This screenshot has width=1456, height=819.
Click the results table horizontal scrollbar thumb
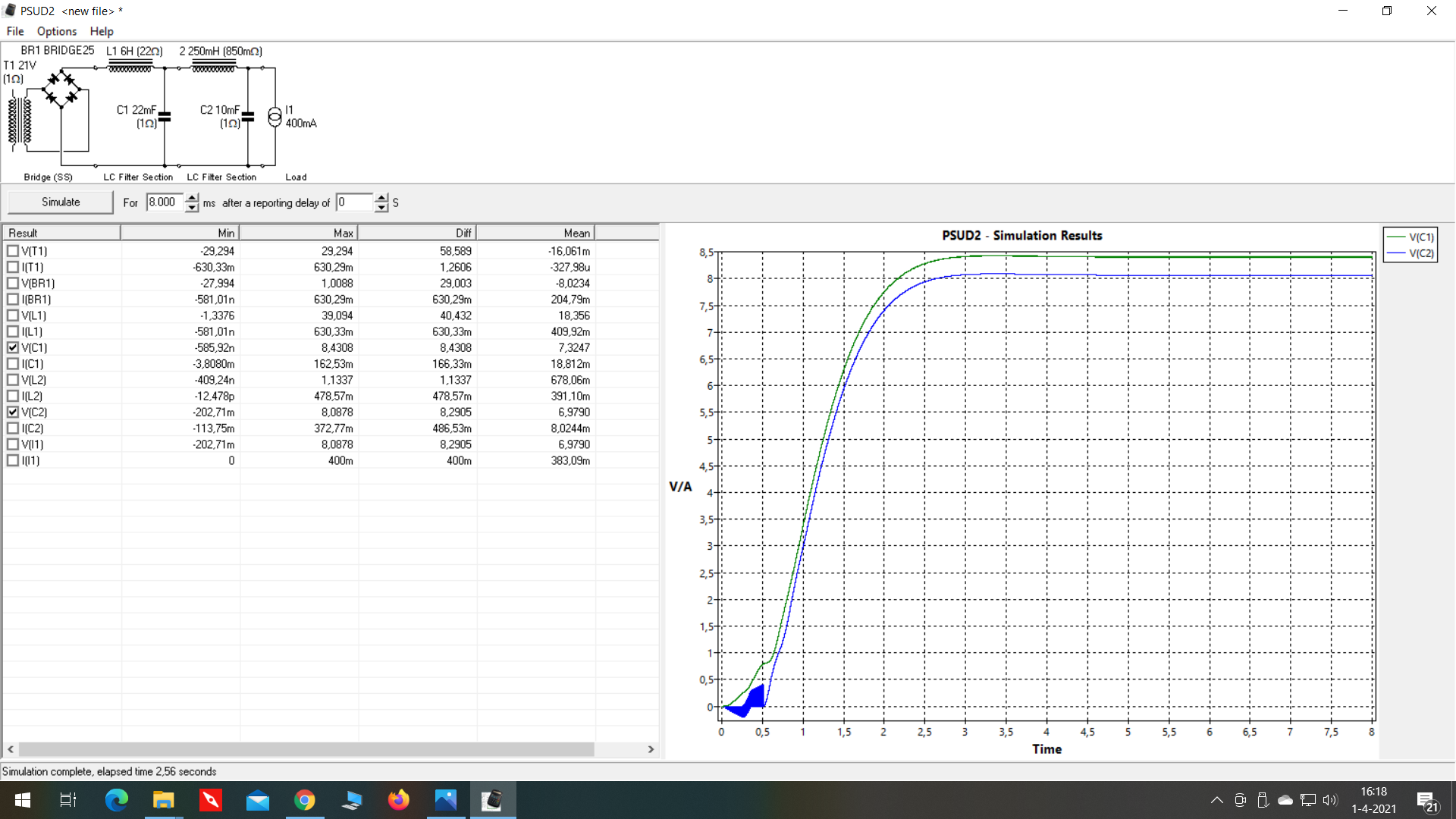[x=306, y=749]
